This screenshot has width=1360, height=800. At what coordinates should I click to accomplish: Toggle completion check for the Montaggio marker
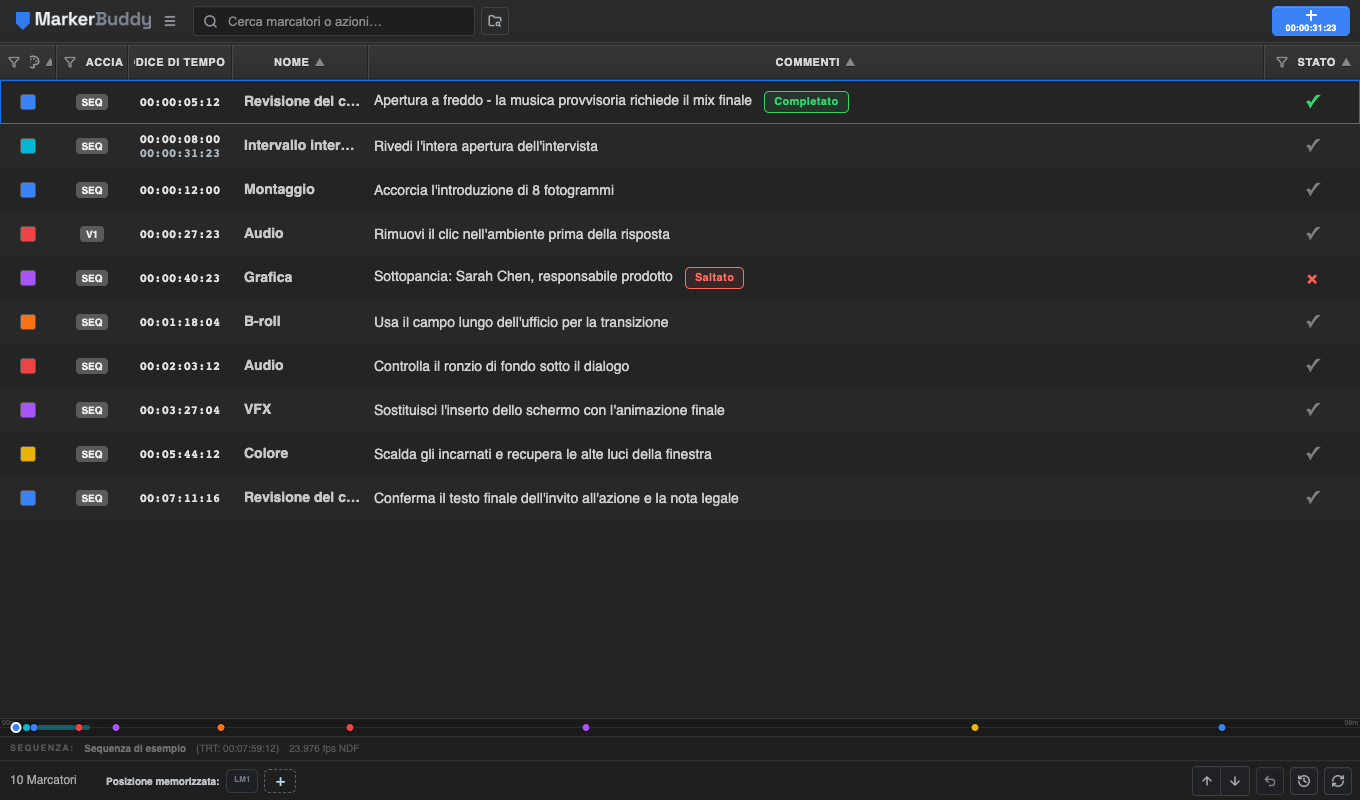click(x=1313, y=190)
